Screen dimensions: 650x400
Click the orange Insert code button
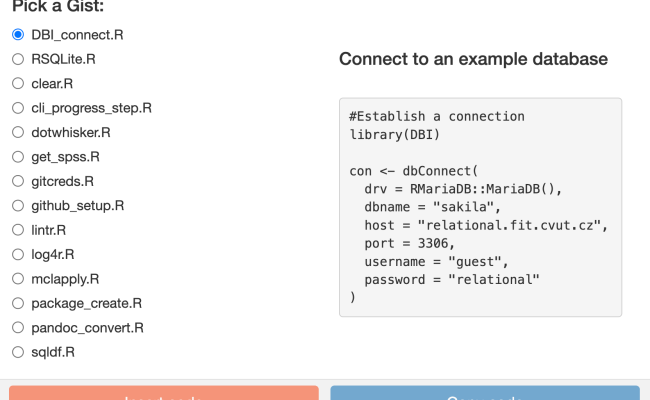164,393
